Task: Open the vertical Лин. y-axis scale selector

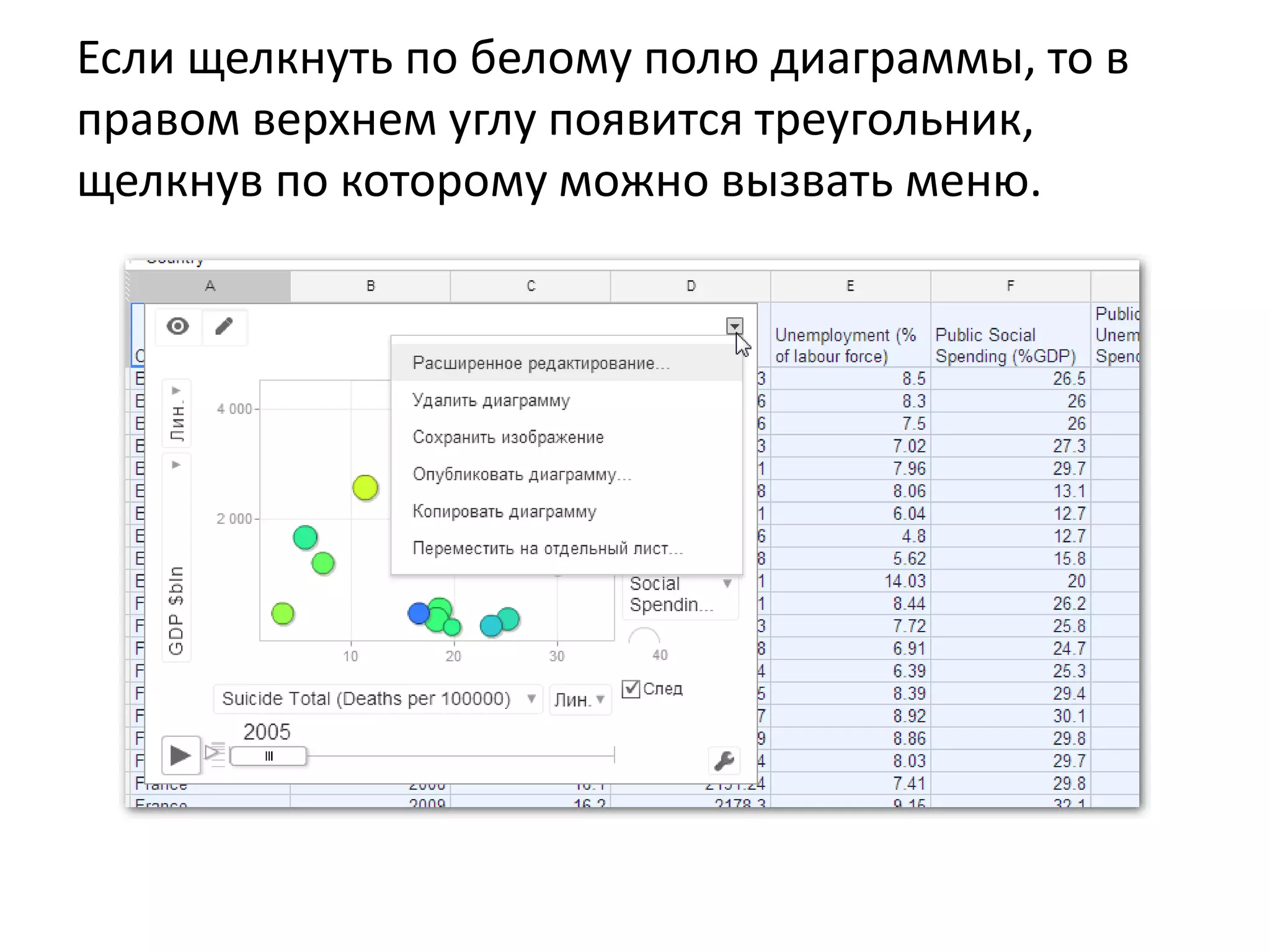Action: click(x=177, y=413)
